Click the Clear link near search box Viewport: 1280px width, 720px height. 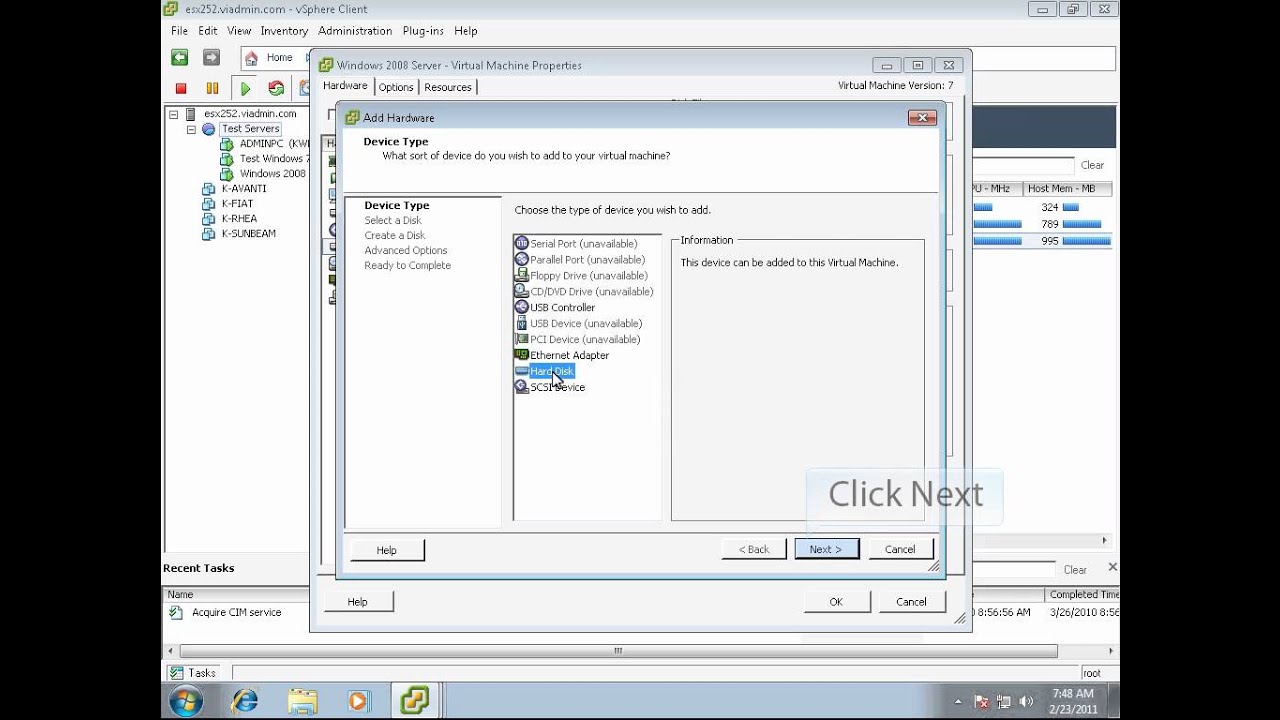point(1092,165)
